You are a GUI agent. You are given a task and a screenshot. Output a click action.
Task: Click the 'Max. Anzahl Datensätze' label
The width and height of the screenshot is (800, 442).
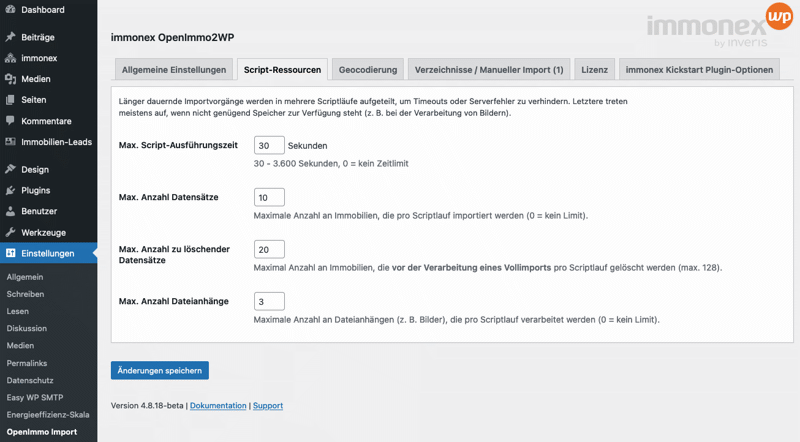pos(168,197)
